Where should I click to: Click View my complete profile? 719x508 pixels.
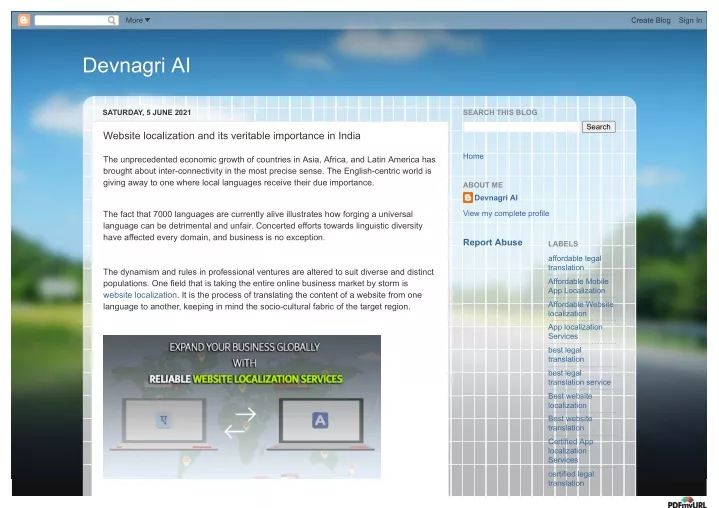point(506,213)
